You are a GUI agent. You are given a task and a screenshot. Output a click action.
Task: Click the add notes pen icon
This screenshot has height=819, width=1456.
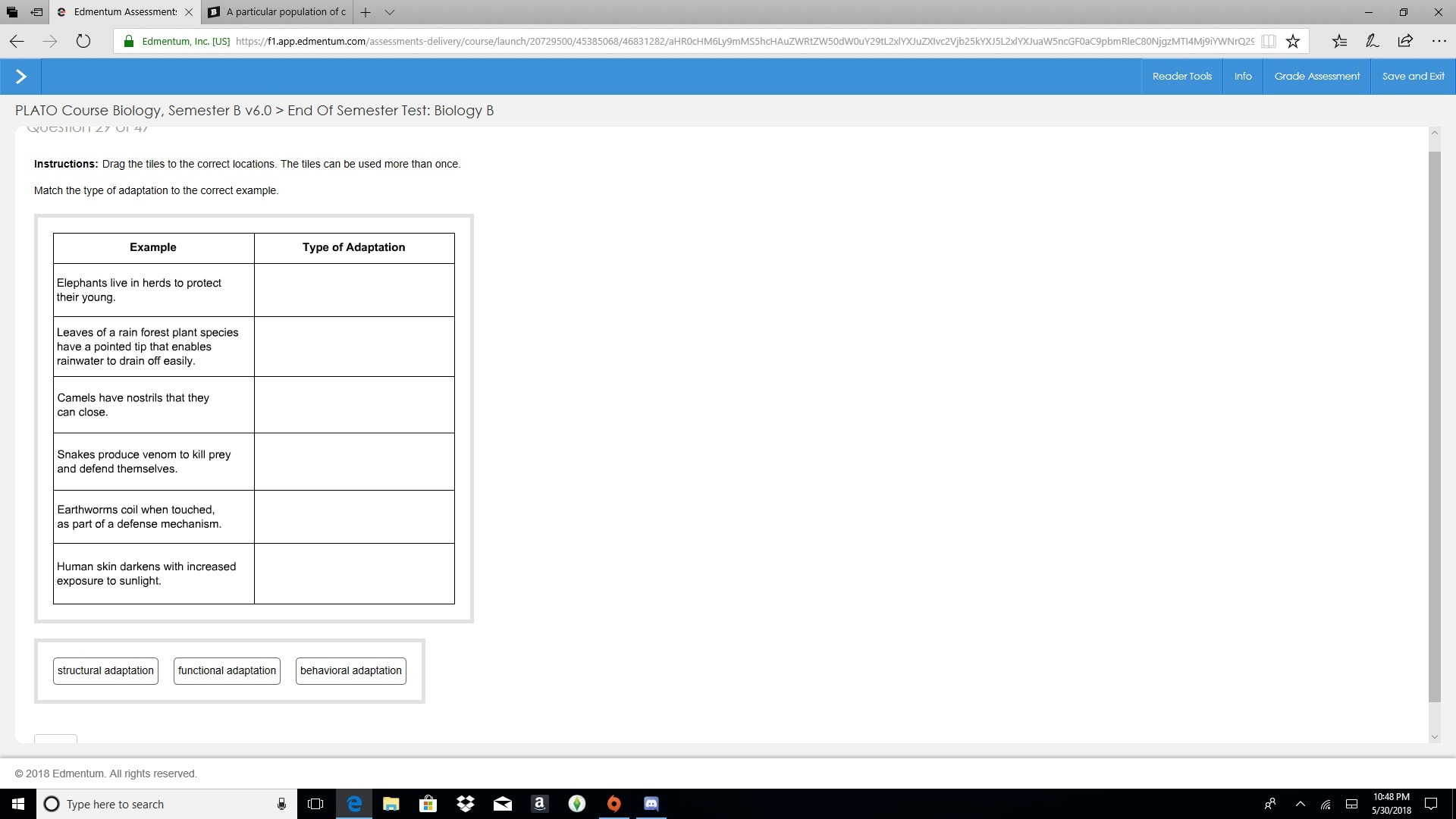(1372, 41)
